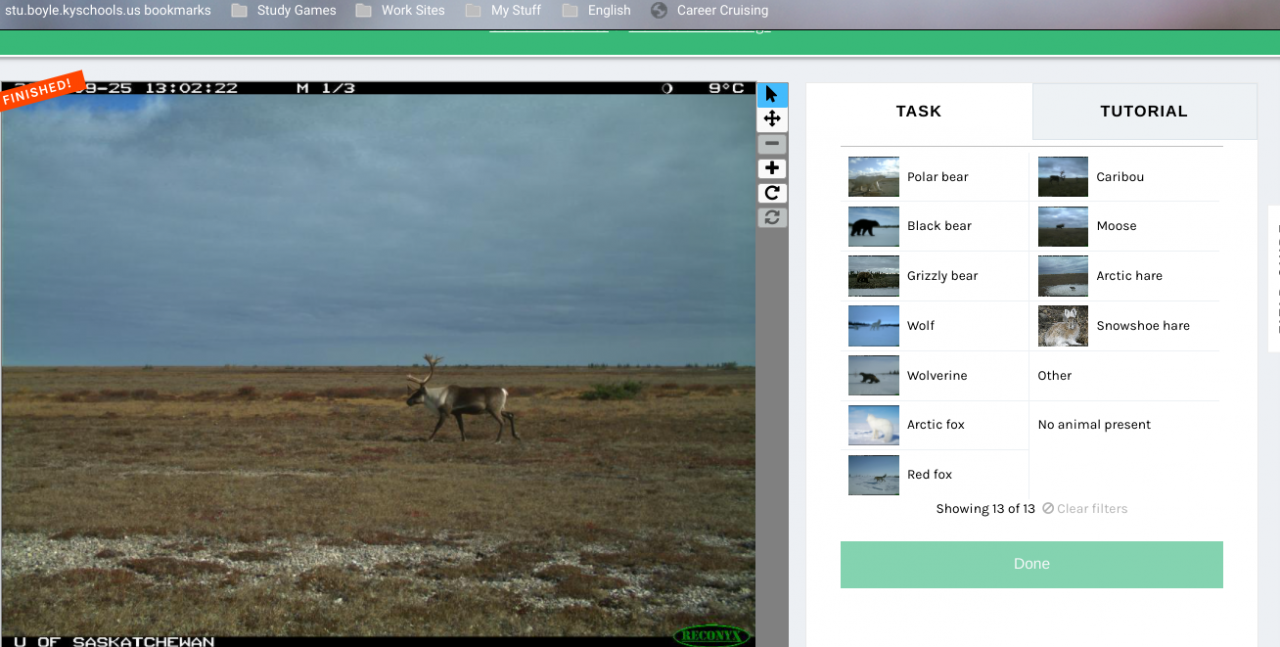
Task: Click the Black bear thumbnail image
Action: click(873, 226)
